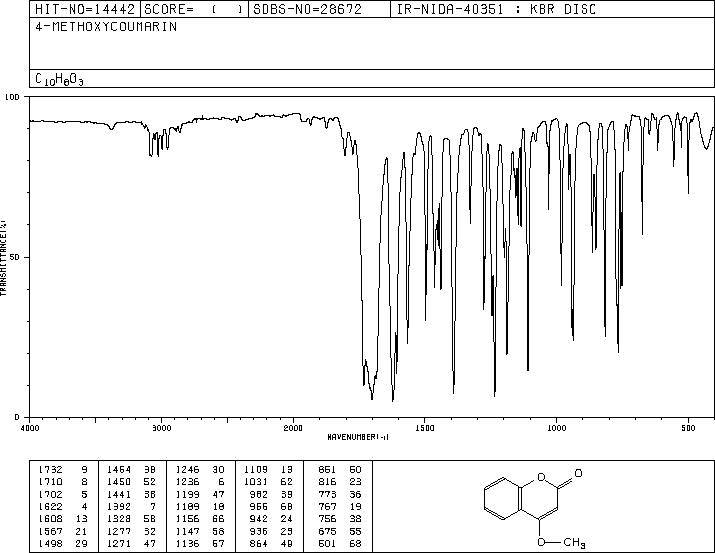Select peak table entry 1031
This screenshot has width=715, height=553.
click(269, 482)
